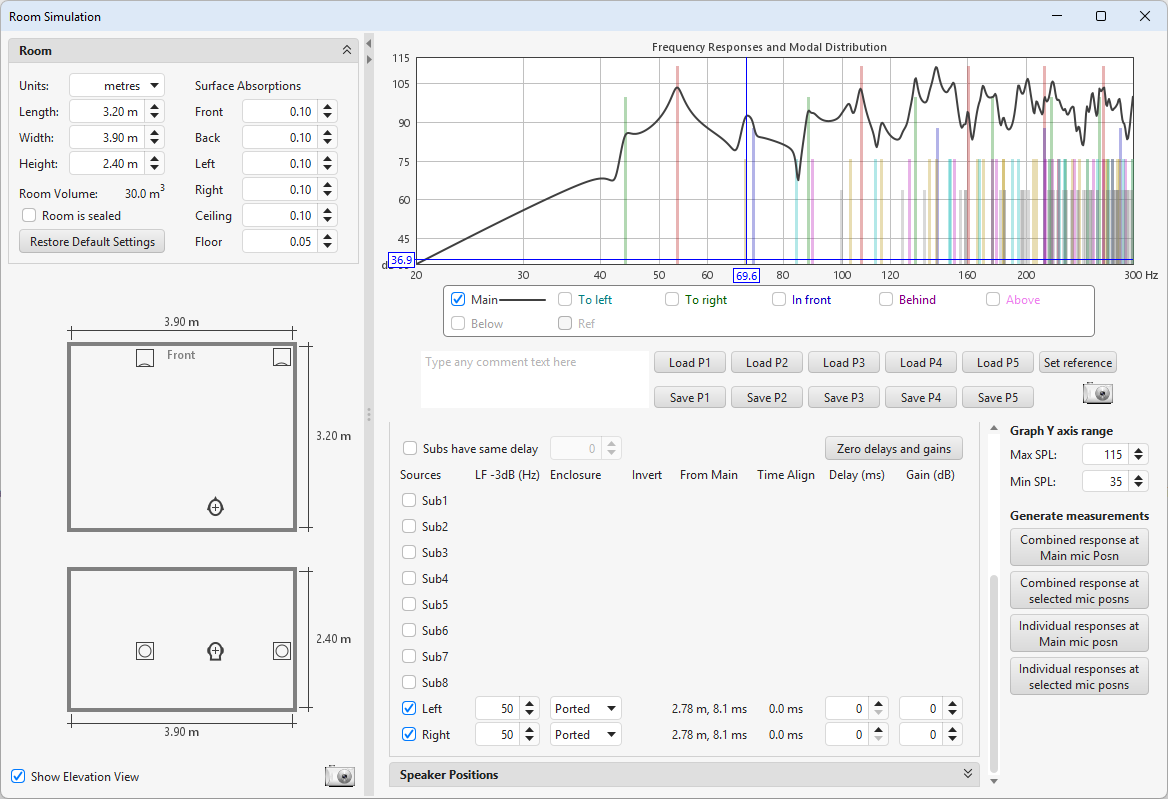Click Zero delays and gains
This screenshot has height=799, width=1168.
(x=894, y=448)
